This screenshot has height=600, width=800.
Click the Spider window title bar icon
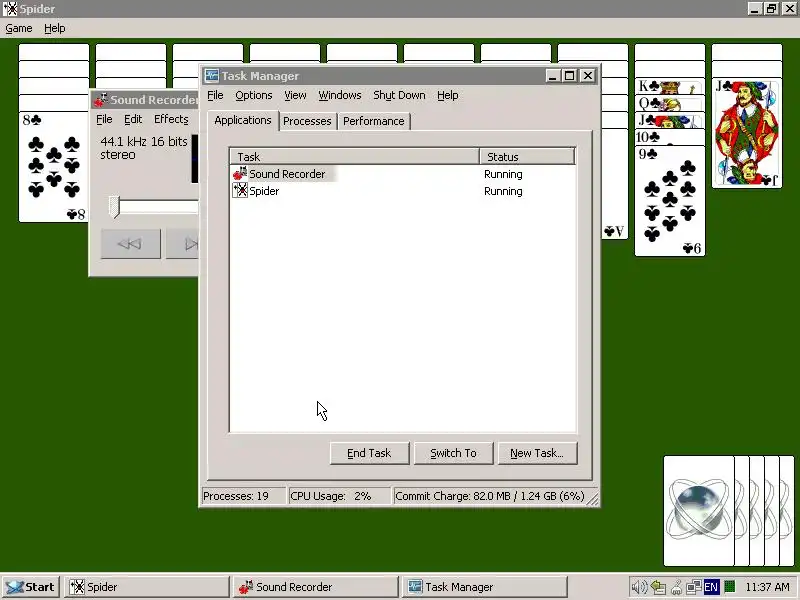(10, 9)
